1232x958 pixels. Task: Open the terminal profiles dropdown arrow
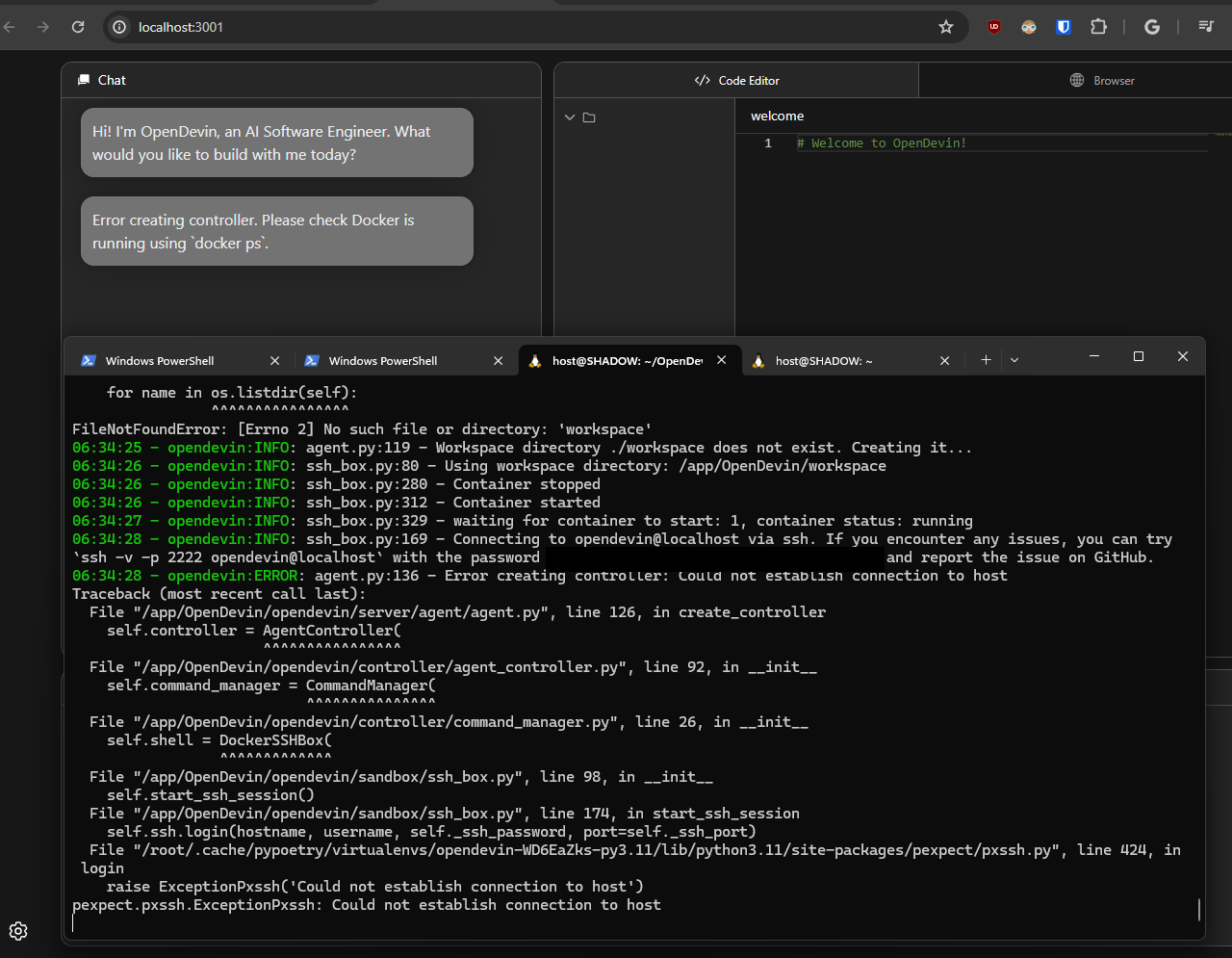pyautogui.click(x=1014, y=360)
